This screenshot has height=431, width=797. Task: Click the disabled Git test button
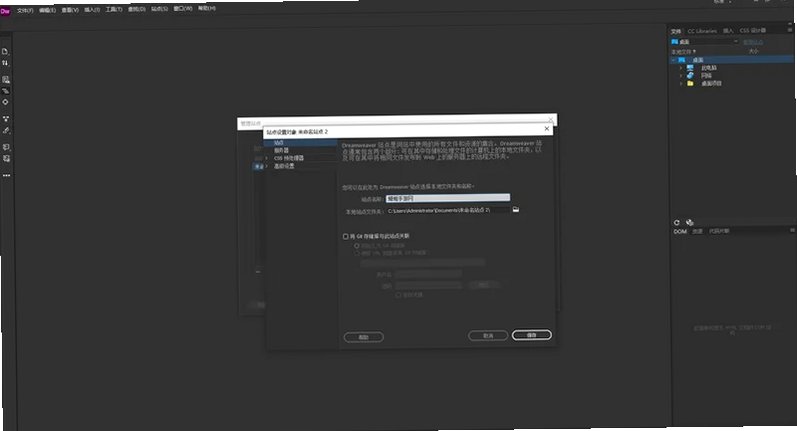pos(483,285)
